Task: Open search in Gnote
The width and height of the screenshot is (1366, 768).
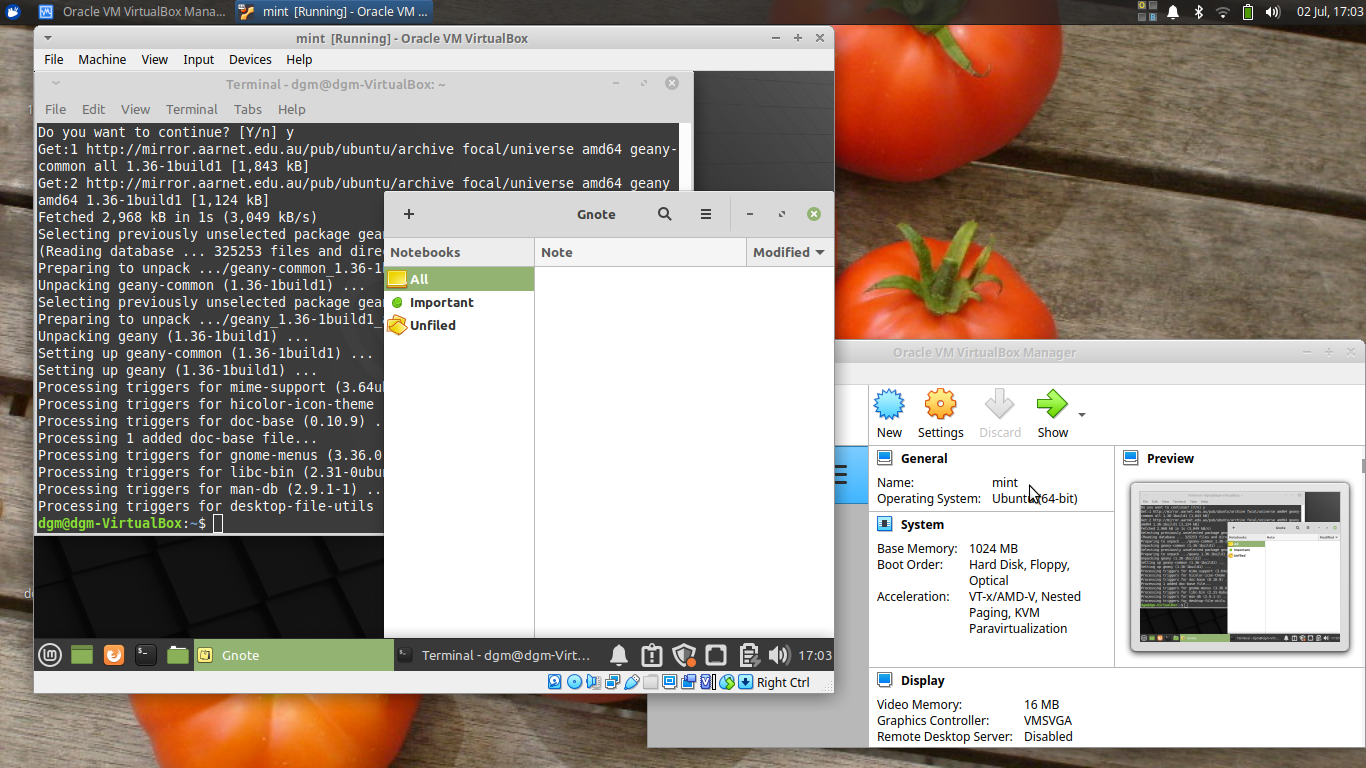Action: 664,214
